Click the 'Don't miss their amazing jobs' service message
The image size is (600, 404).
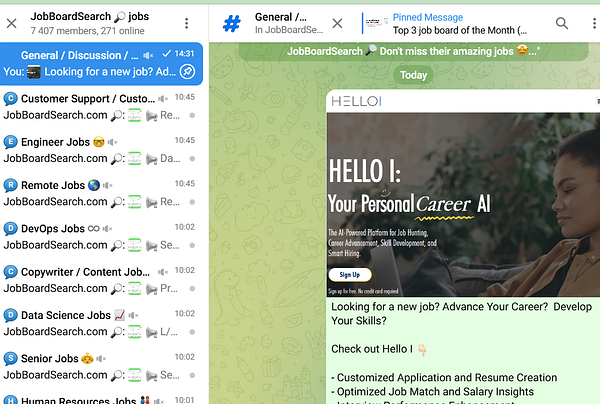(413, 51)
